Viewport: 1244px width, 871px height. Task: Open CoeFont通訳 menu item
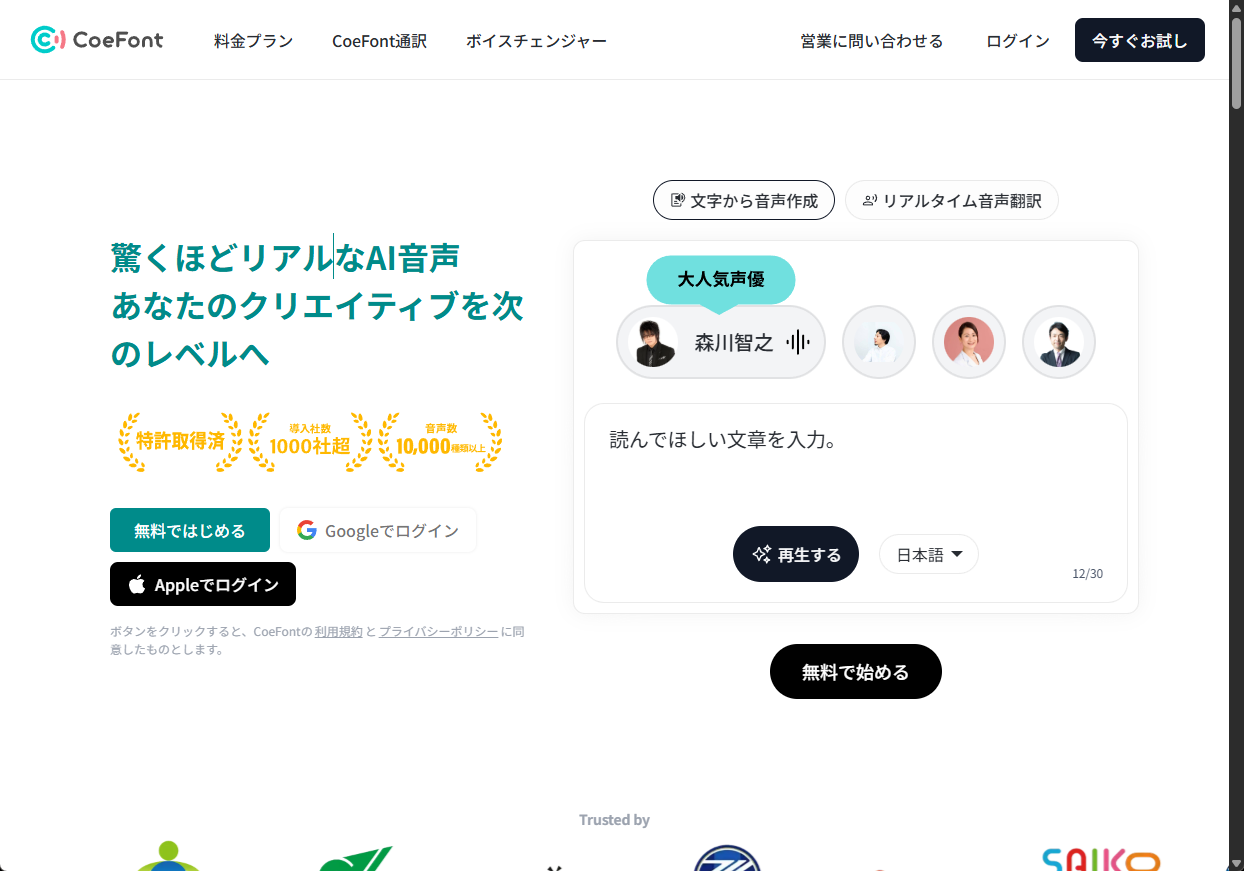(x=379, y=41)
